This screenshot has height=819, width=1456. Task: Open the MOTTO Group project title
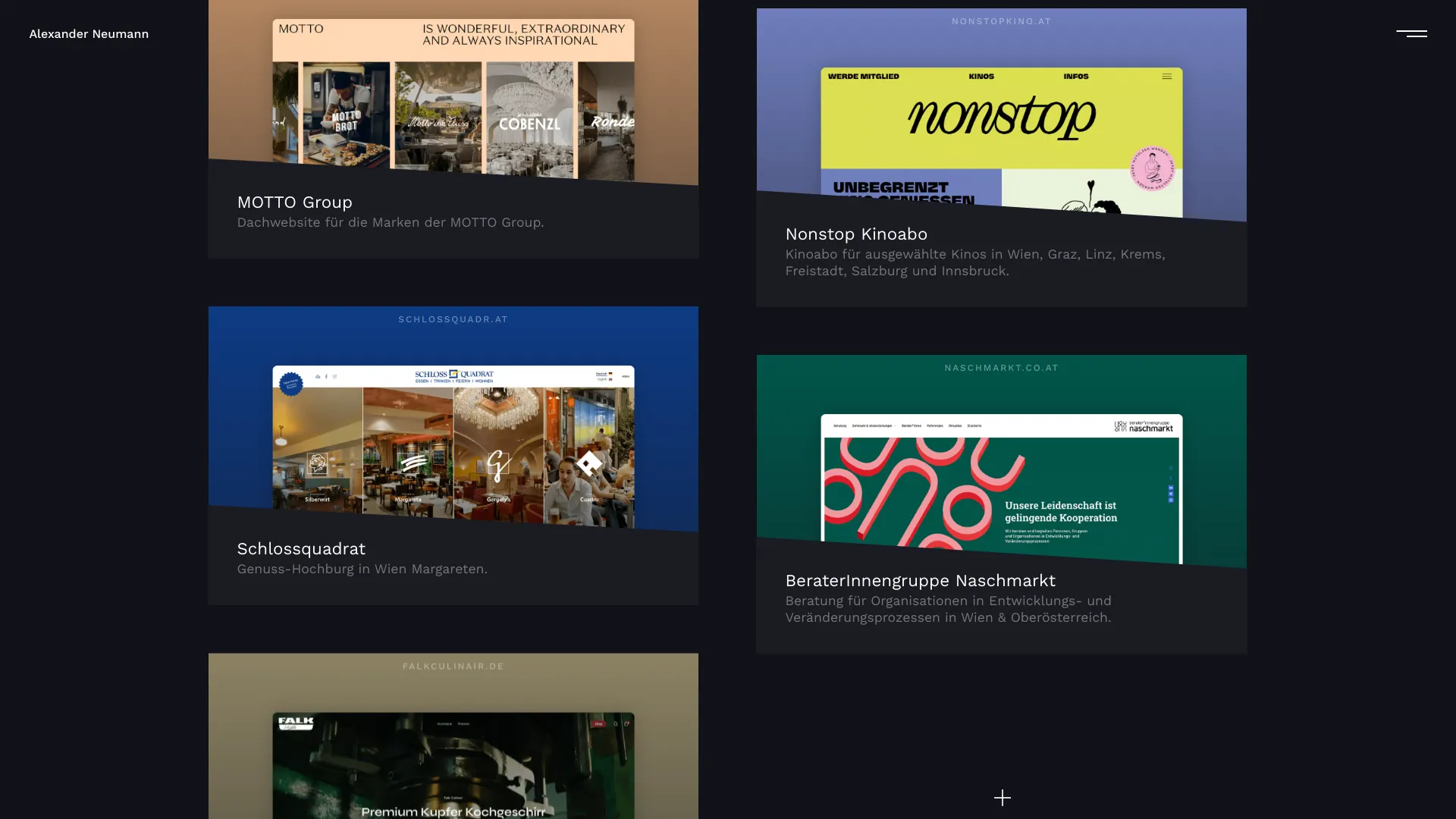[x=294, y=202]
